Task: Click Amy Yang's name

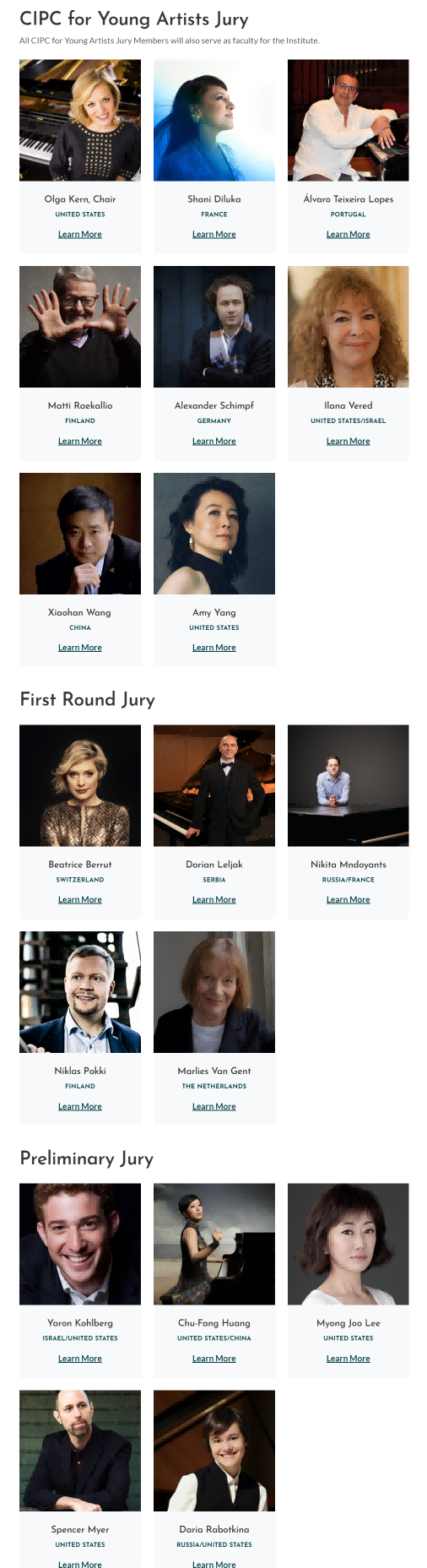Action: (214, 612)
